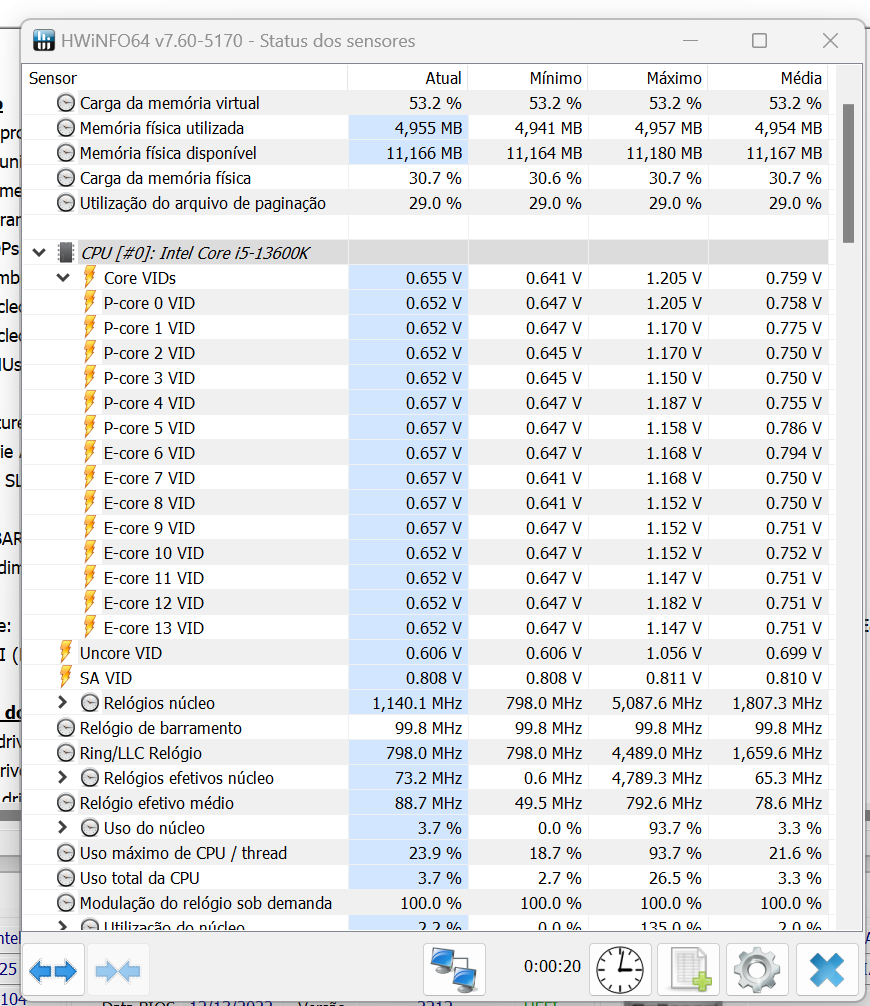Click the lightning icon beside E-core 13 VID
Viewport: 870px width, 1006px height.
[89, 627]
